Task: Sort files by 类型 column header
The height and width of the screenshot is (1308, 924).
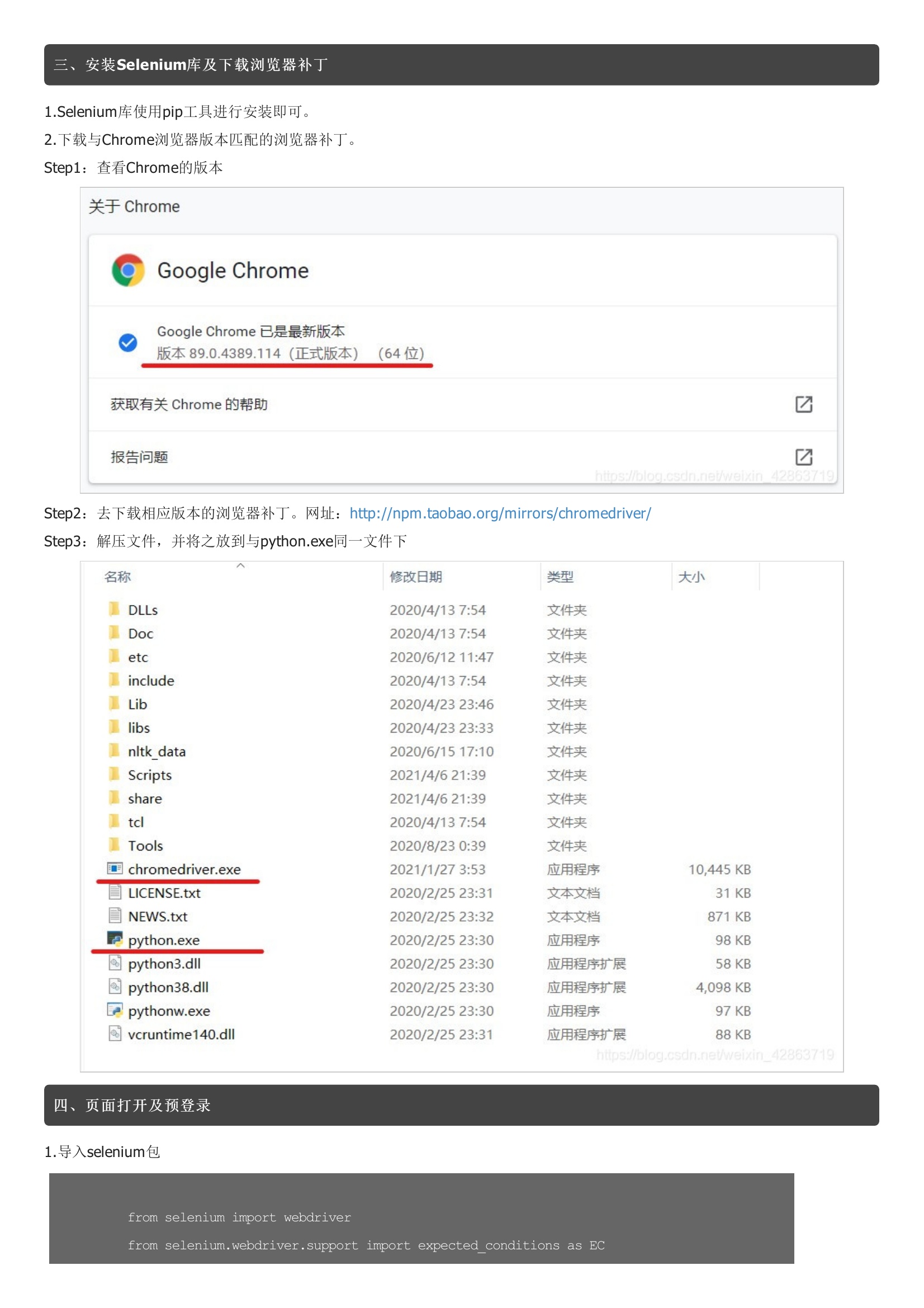Action: click(x=560, y=577)
